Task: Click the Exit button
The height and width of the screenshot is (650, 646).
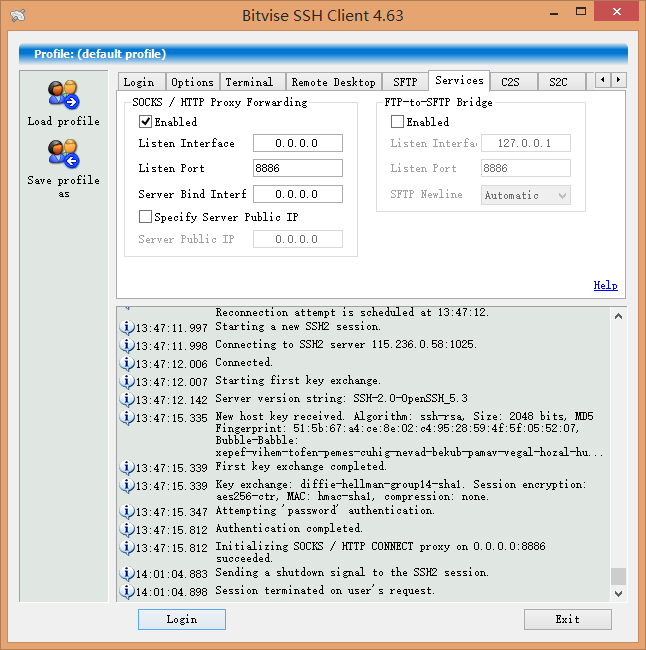Action: [568, 619]
